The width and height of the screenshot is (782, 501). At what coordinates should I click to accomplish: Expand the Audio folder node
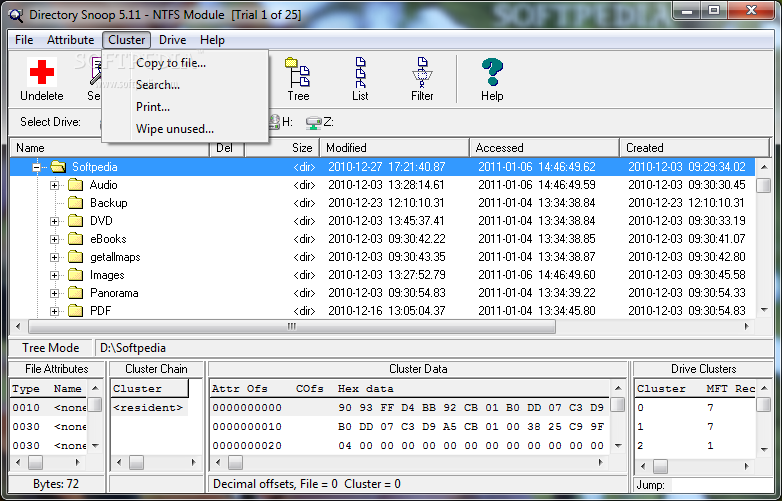pyautogui.click(x=54, y=185)
